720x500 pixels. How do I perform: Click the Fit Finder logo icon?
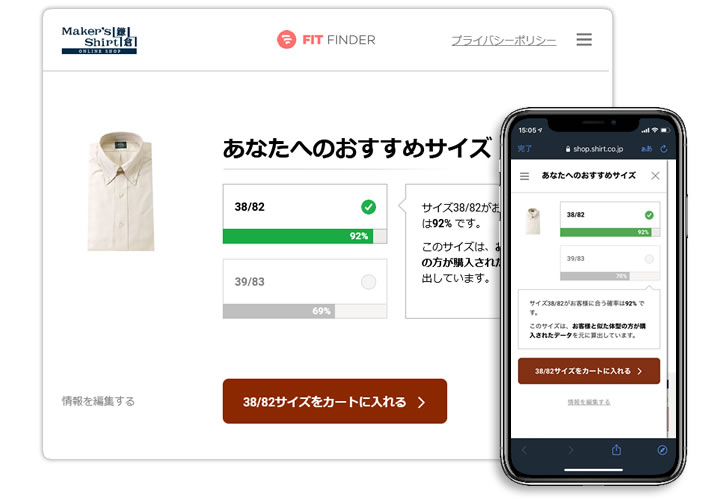coord(287,39)
